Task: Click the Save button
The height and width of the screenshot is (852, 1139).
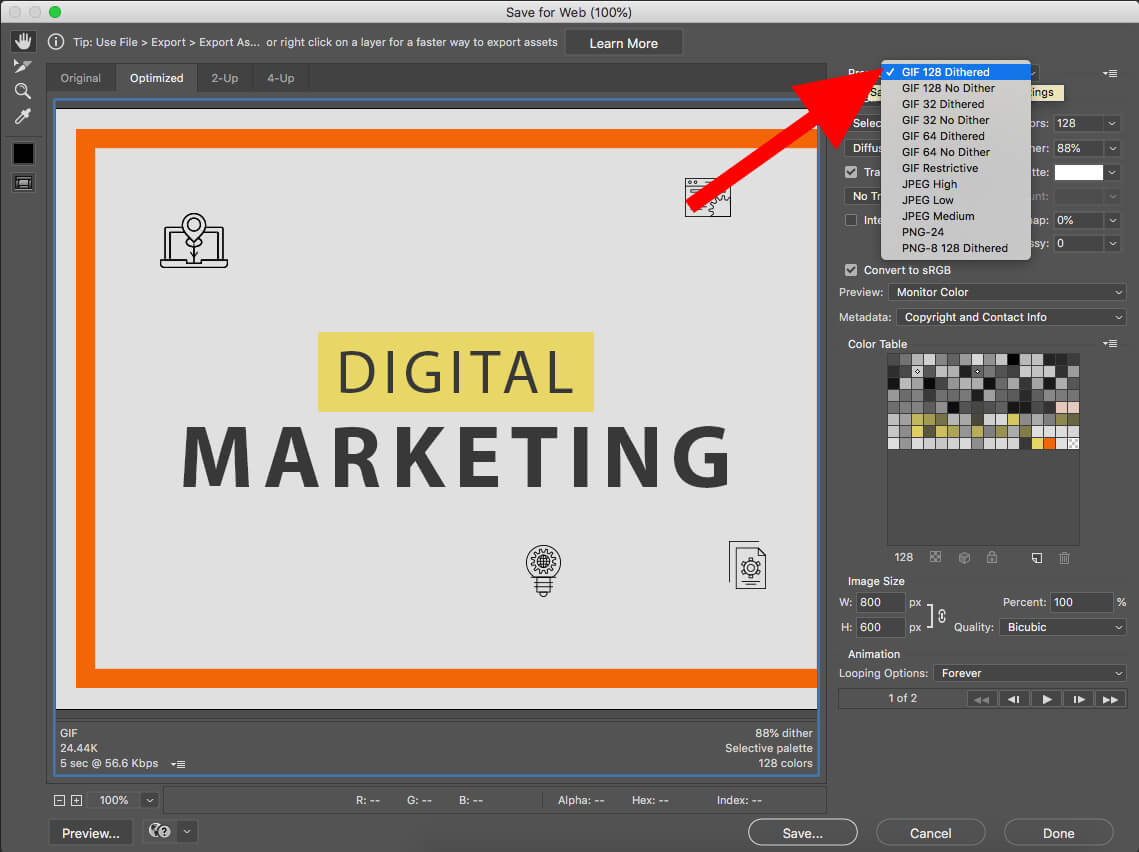Action: [802, 832]
